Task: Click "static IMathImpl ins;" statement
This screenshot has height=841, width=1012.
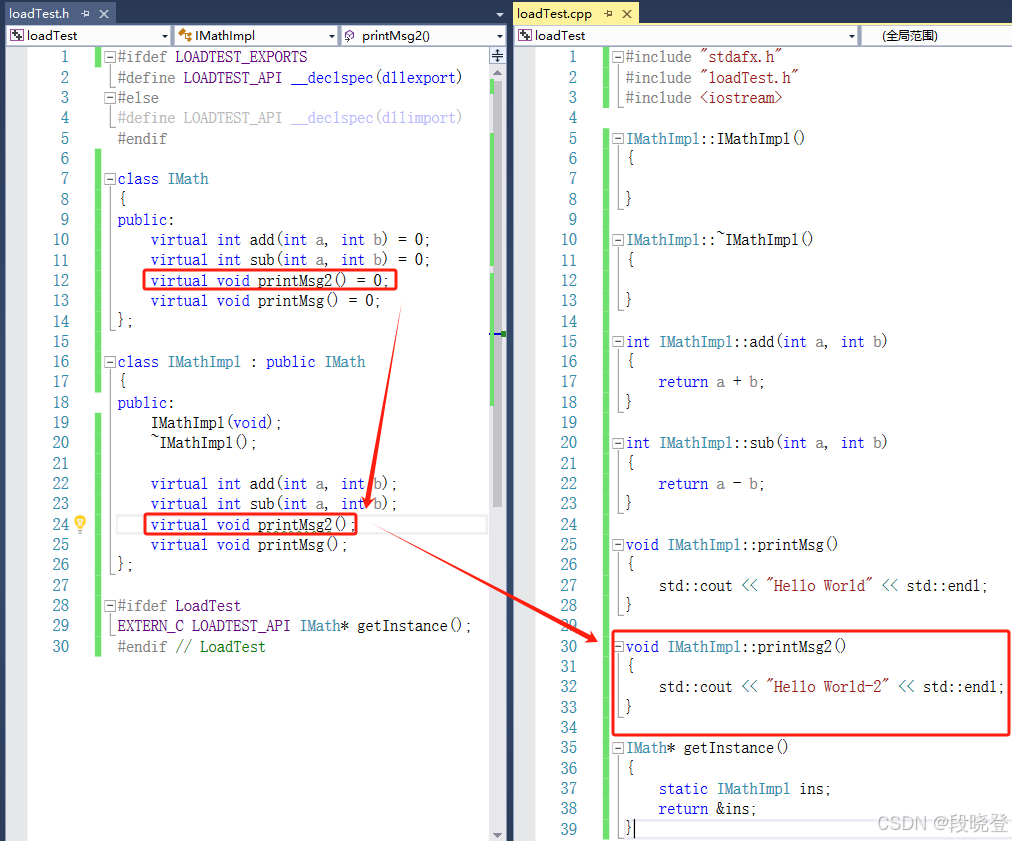Action: 744,789
